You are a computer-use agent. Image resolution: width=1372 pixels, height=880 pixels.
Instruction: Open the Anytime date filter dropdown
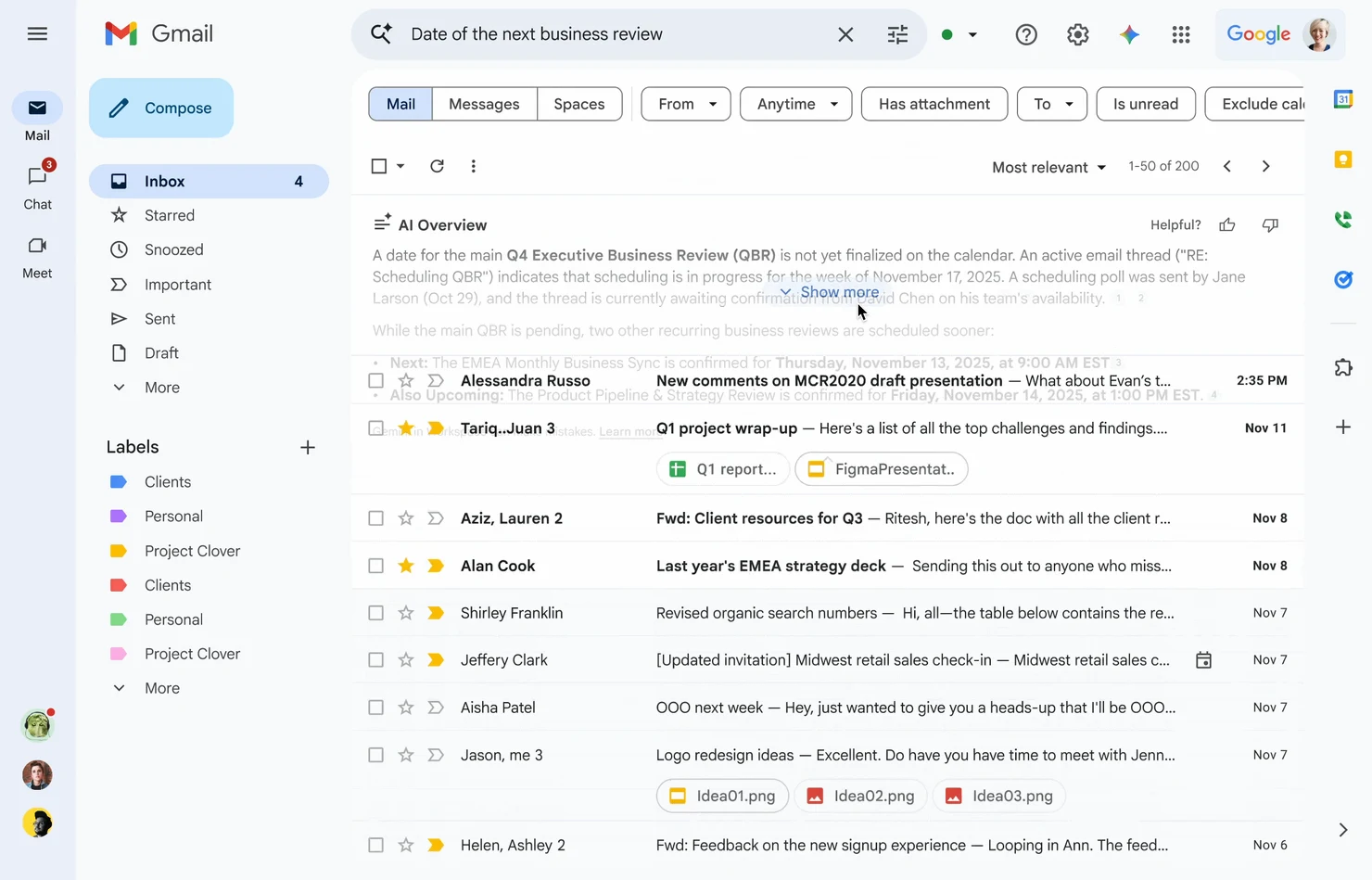pyautogui.click(x=796, y=104)
